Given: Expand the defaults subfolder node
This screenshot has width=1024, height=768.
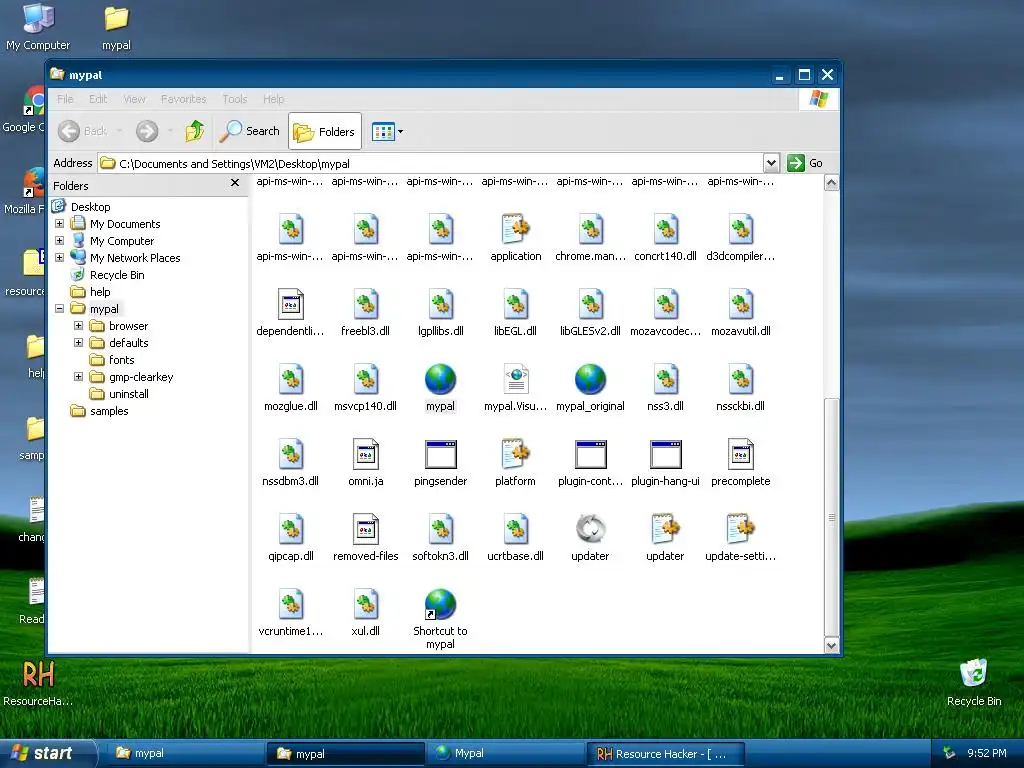Looking at the screenshot, I should pyautogui.click(x=78, y=343).
